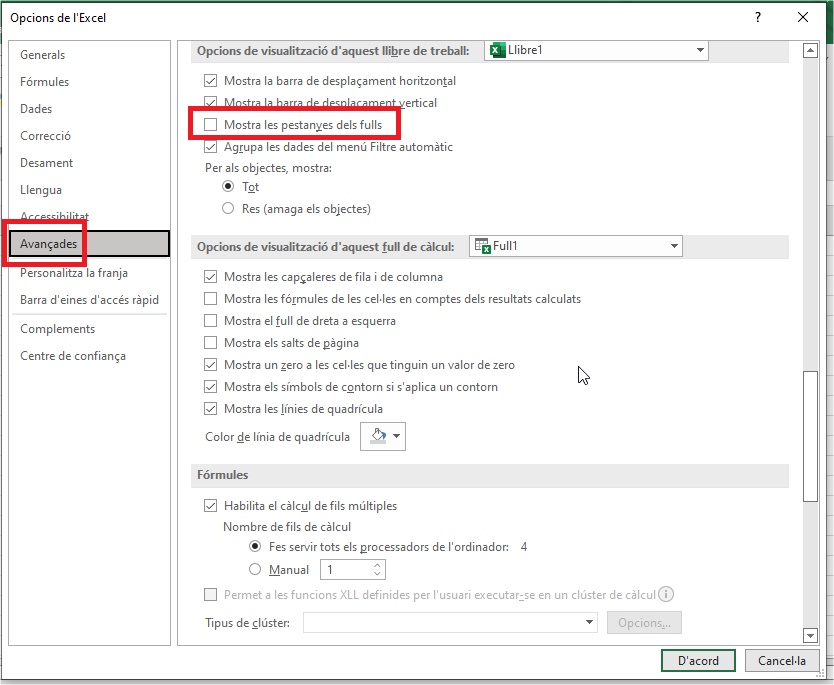The image size is (834, 685).
Task: Click the worksheet icon beside Full1
Action: pos(482,246)
